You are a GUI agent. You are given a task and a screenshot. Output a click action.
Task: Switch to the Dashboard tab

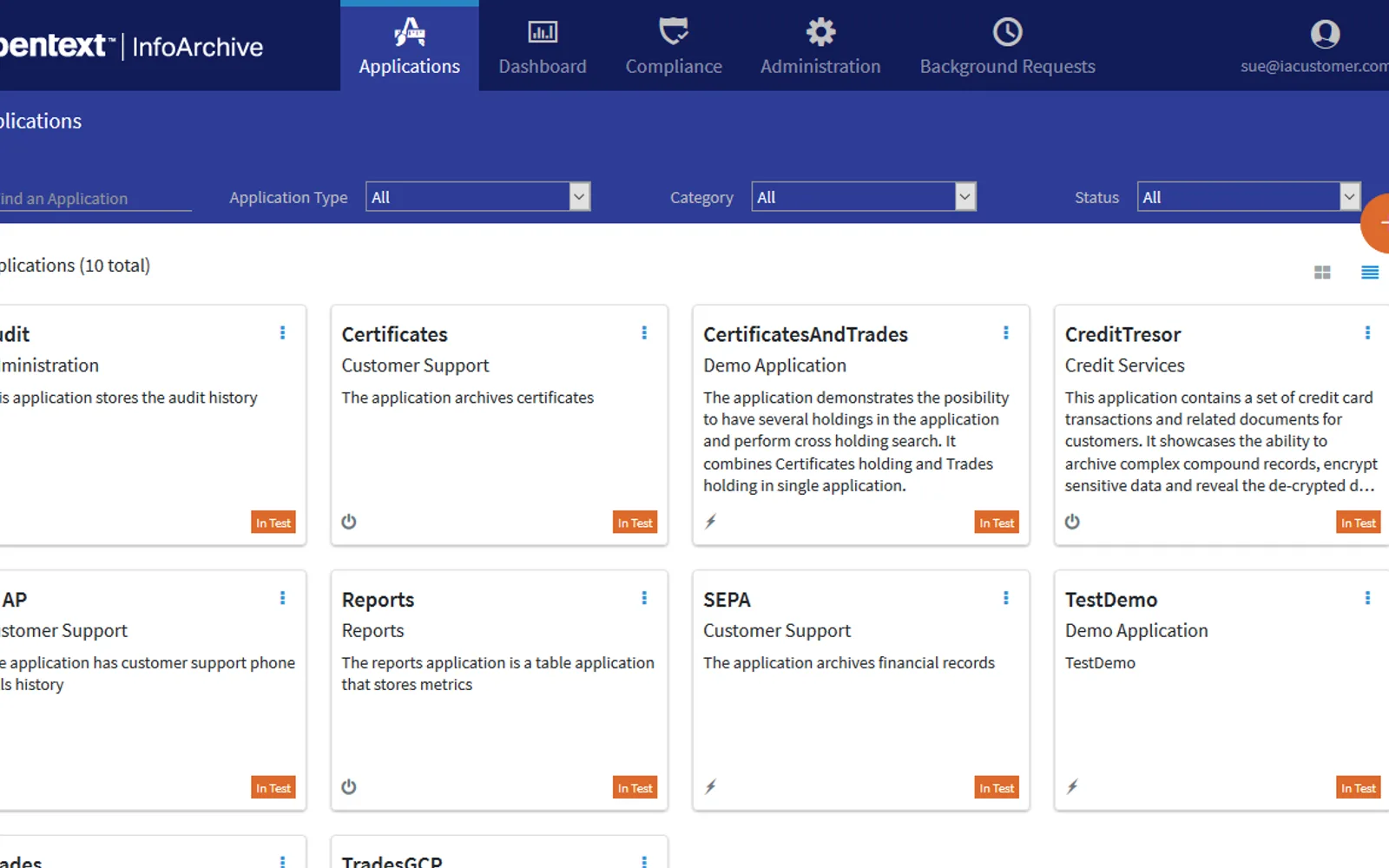pos(543,47)
